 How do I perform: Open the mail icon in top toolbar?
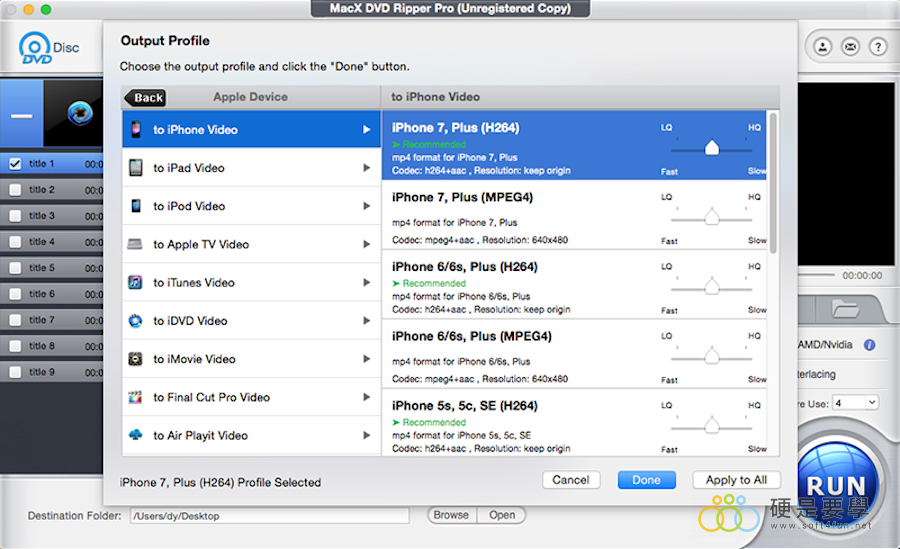coord(850,47)
